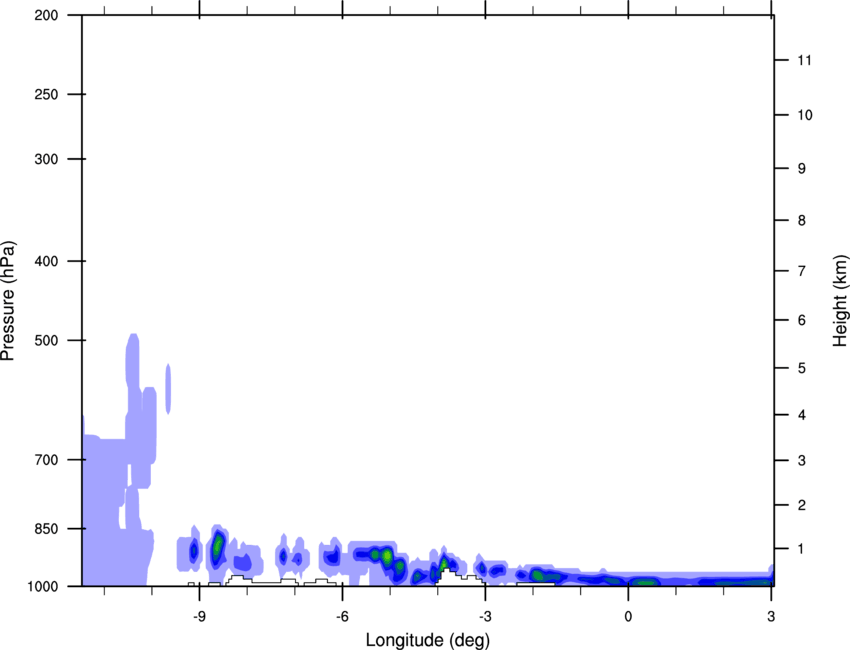Click the 6 km height label
850x650 pixels.
(x=802, y=320)
